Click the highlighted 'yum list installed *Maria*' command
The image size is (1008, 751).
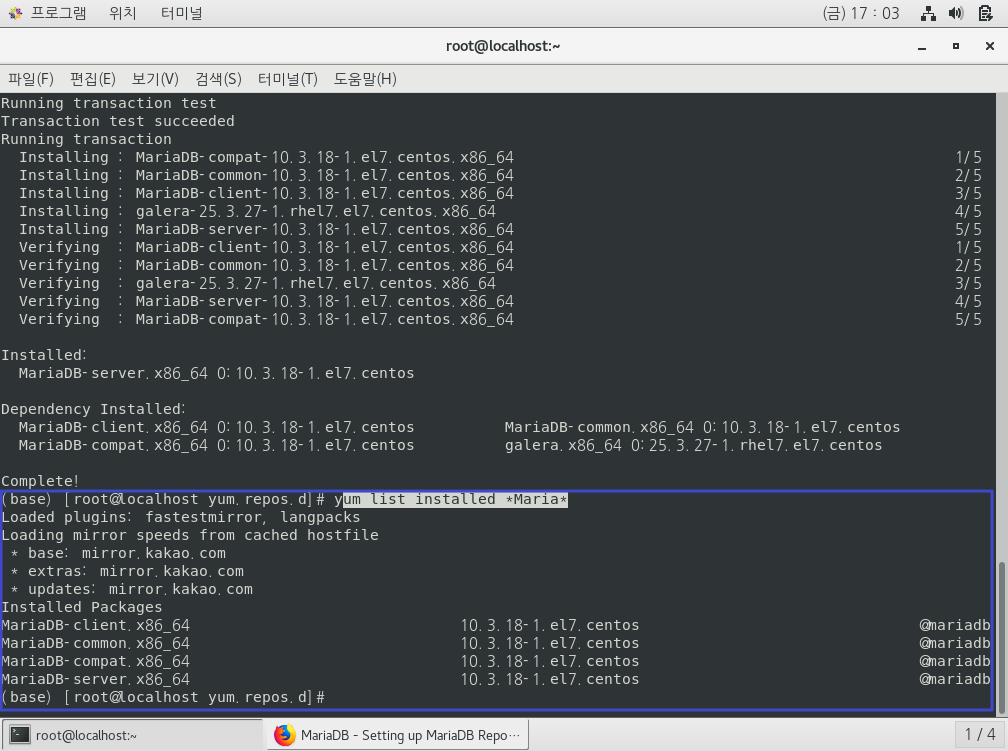click(x=451, y=499)
